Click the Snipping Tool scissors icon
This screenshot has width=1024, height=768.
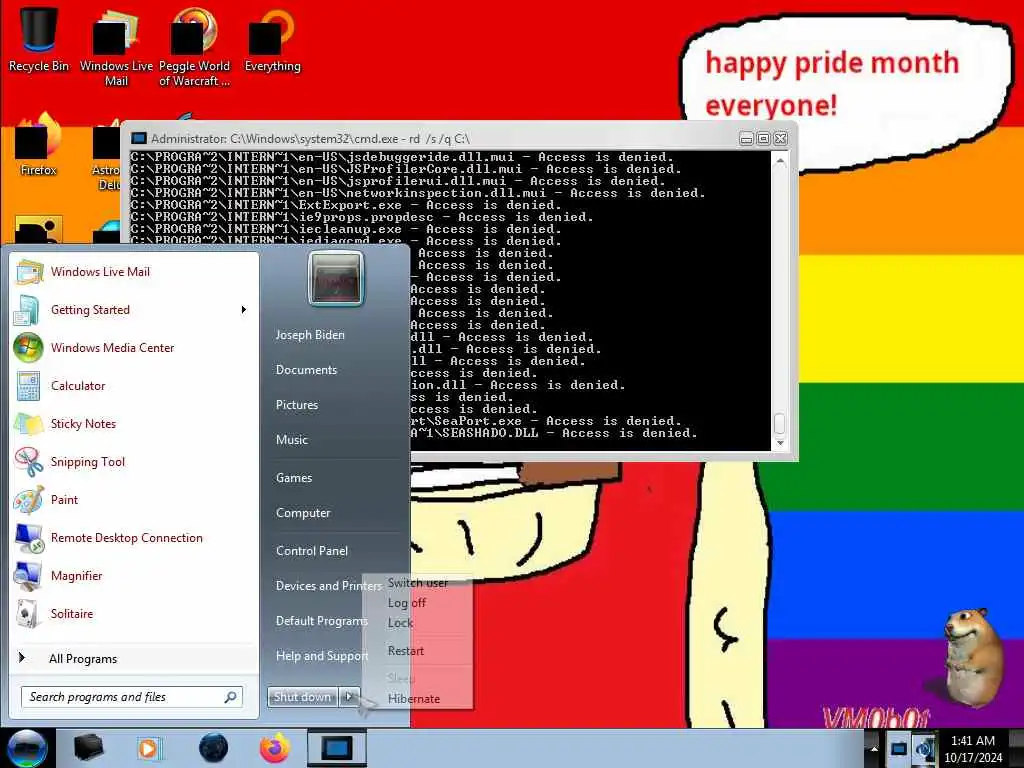click(x=29, y=462)
